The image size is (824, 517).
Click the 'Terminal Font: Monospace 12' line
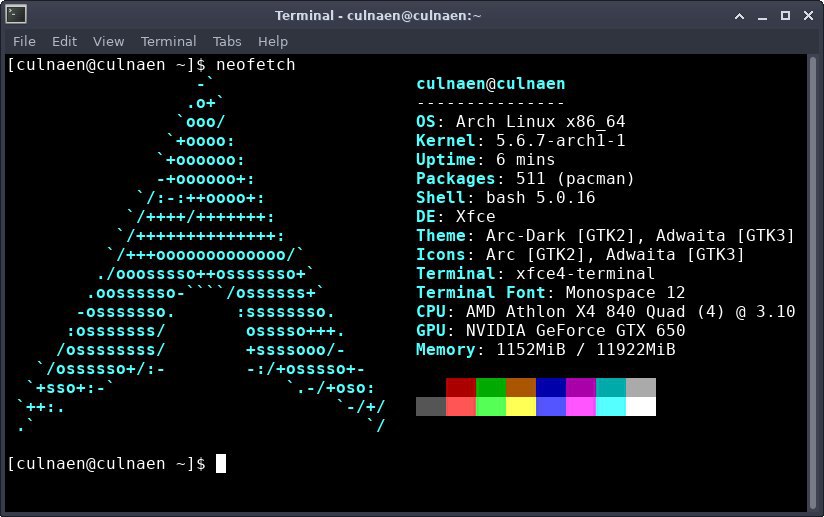551,292
